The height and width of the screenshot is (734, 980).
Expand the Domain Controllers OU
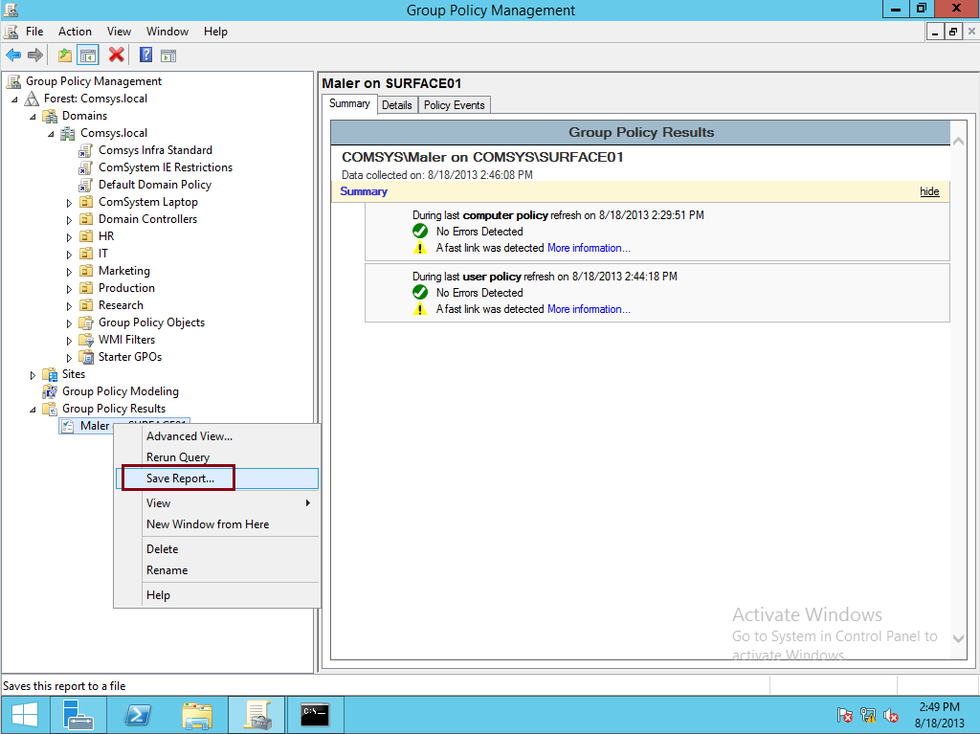[x=69, y=220]
